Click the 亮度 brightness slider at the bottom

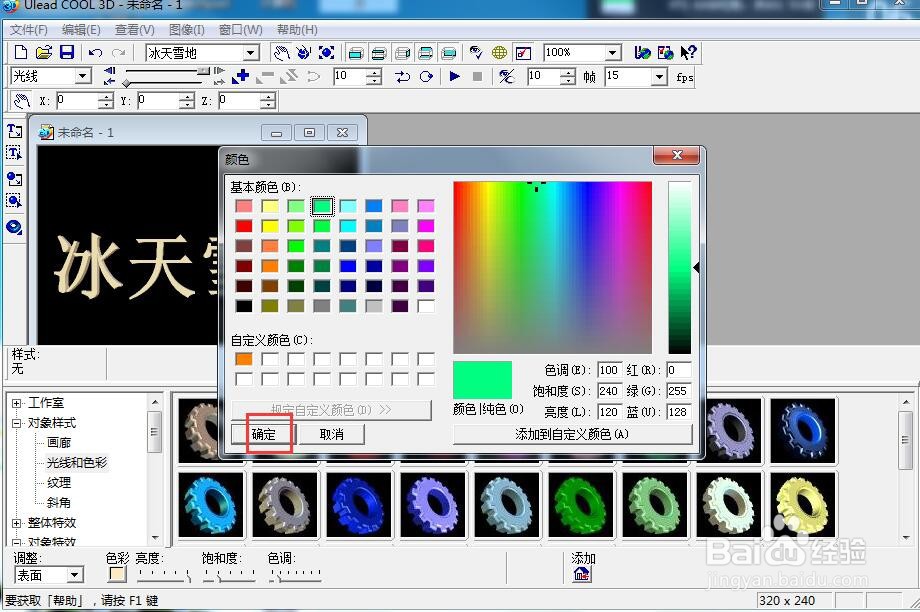point(164,575)
